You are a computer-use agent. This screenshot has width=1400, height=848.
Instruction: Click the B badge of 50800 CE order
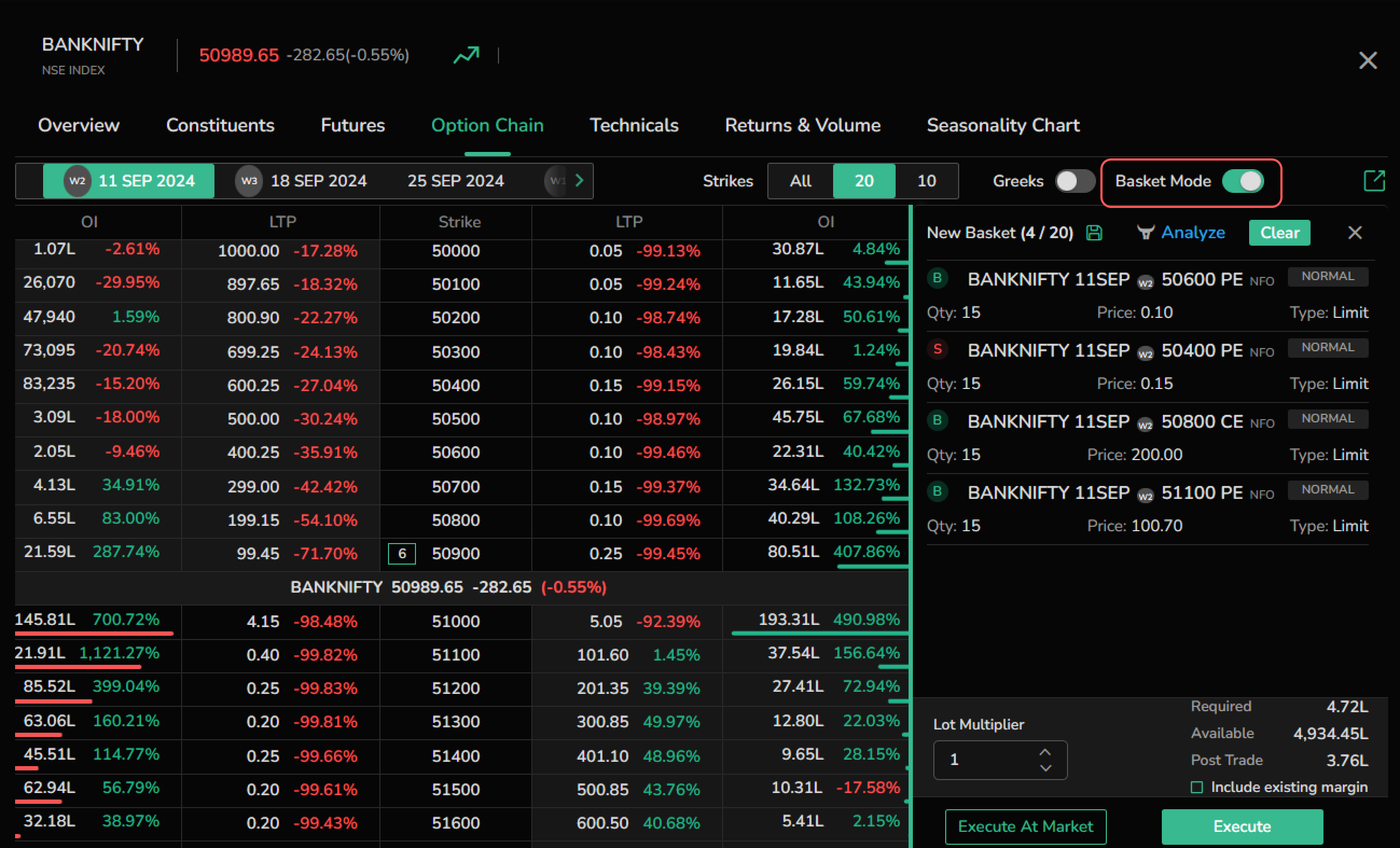[938, 420]
